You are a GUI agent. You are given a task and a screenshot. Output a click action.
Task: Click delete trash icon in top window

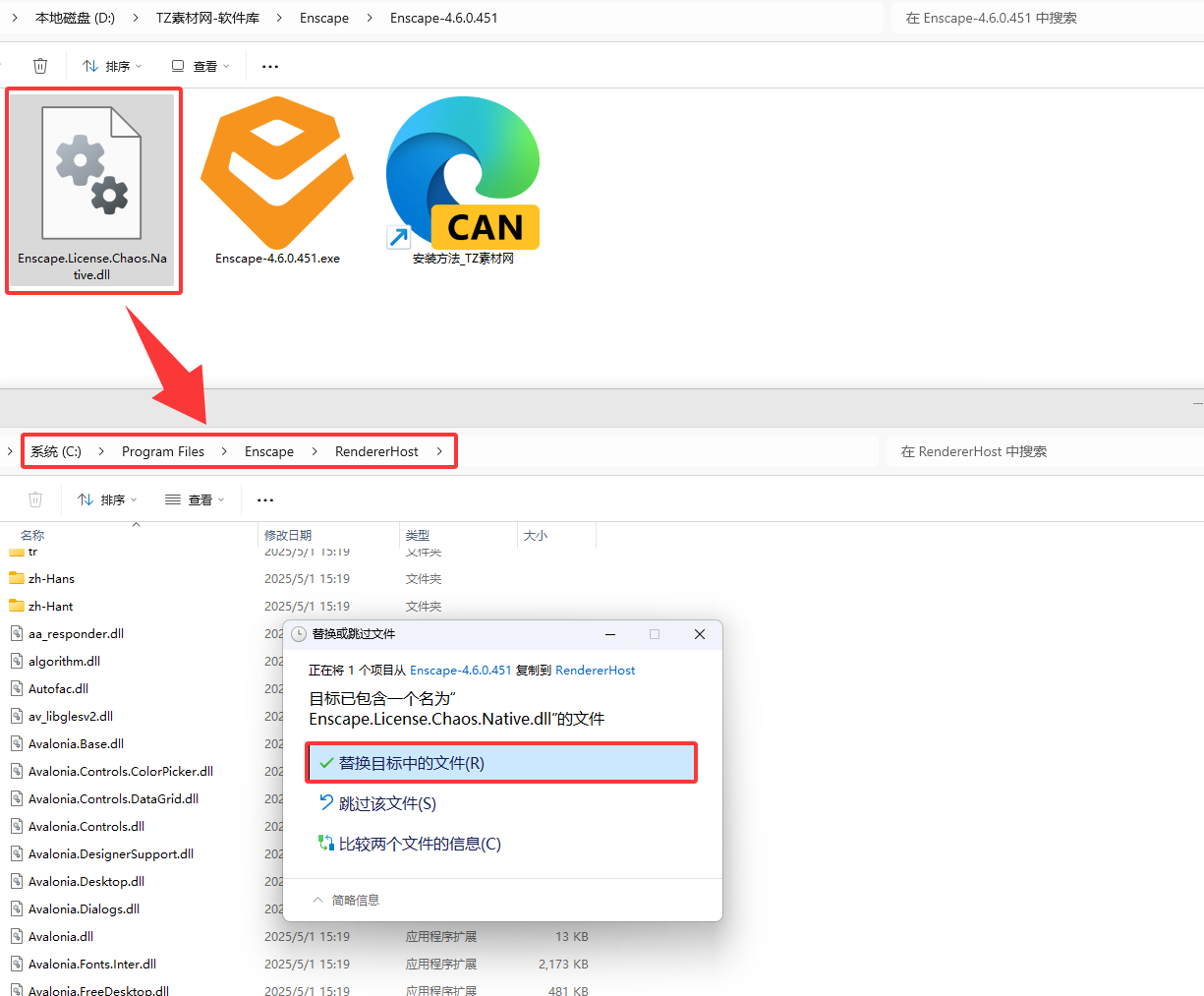pos(40,66)
